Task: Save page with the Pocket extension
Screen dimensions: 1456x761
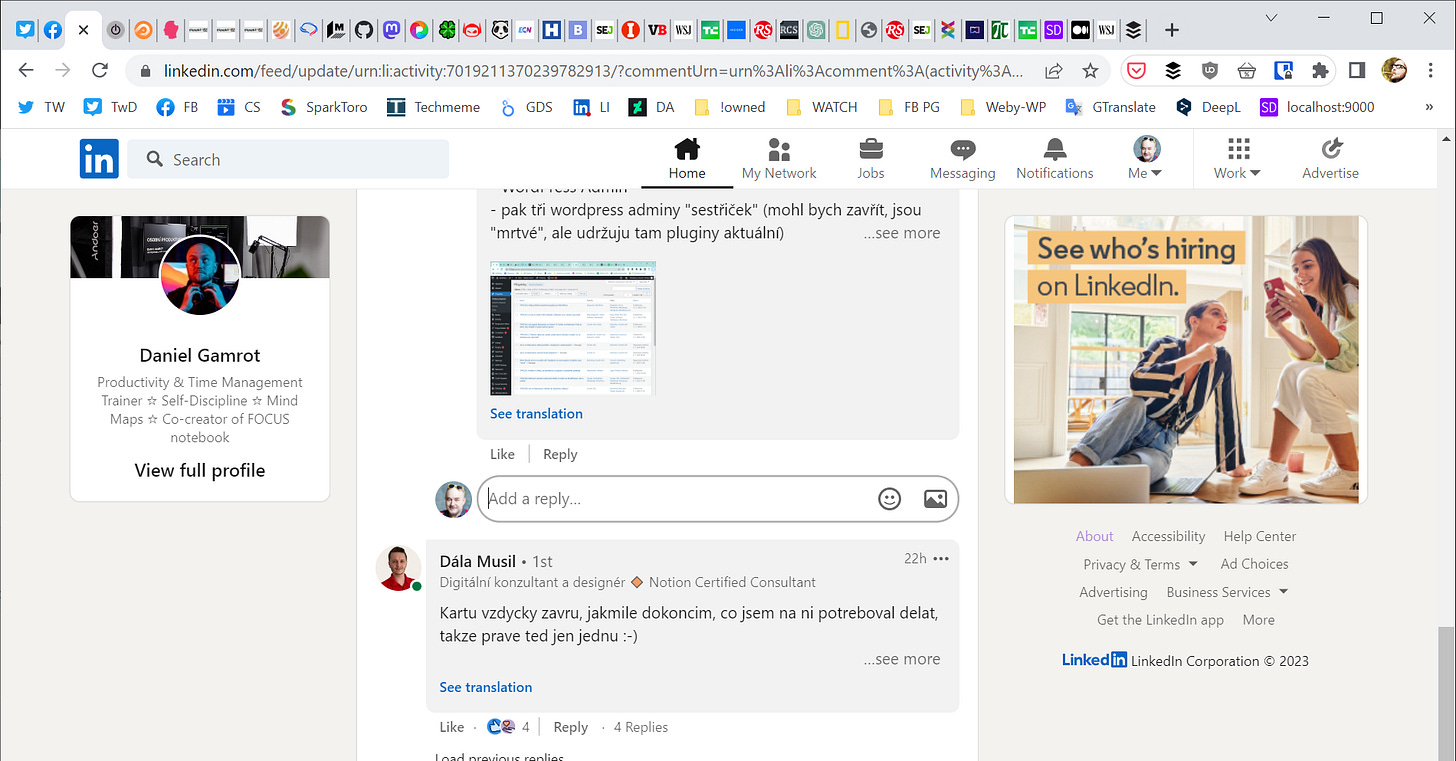Action: click(x=1136, y=71)
